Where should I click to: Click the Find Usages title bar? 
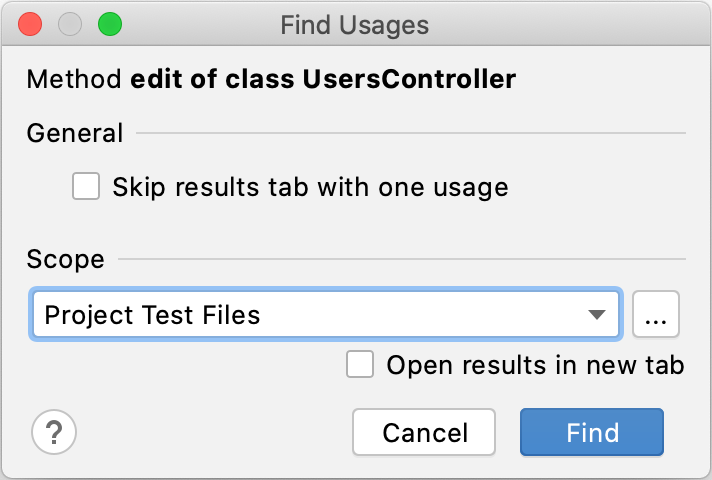tap(355, 25)
